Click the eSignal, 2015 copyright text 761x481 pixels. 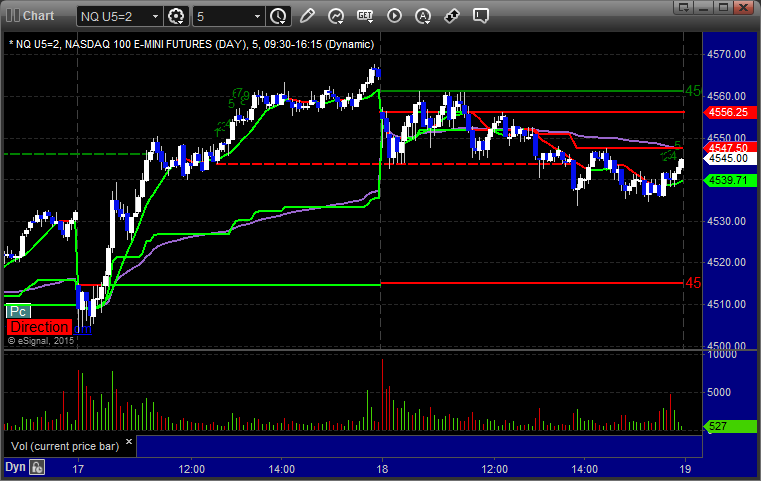[x=41, y=341]
